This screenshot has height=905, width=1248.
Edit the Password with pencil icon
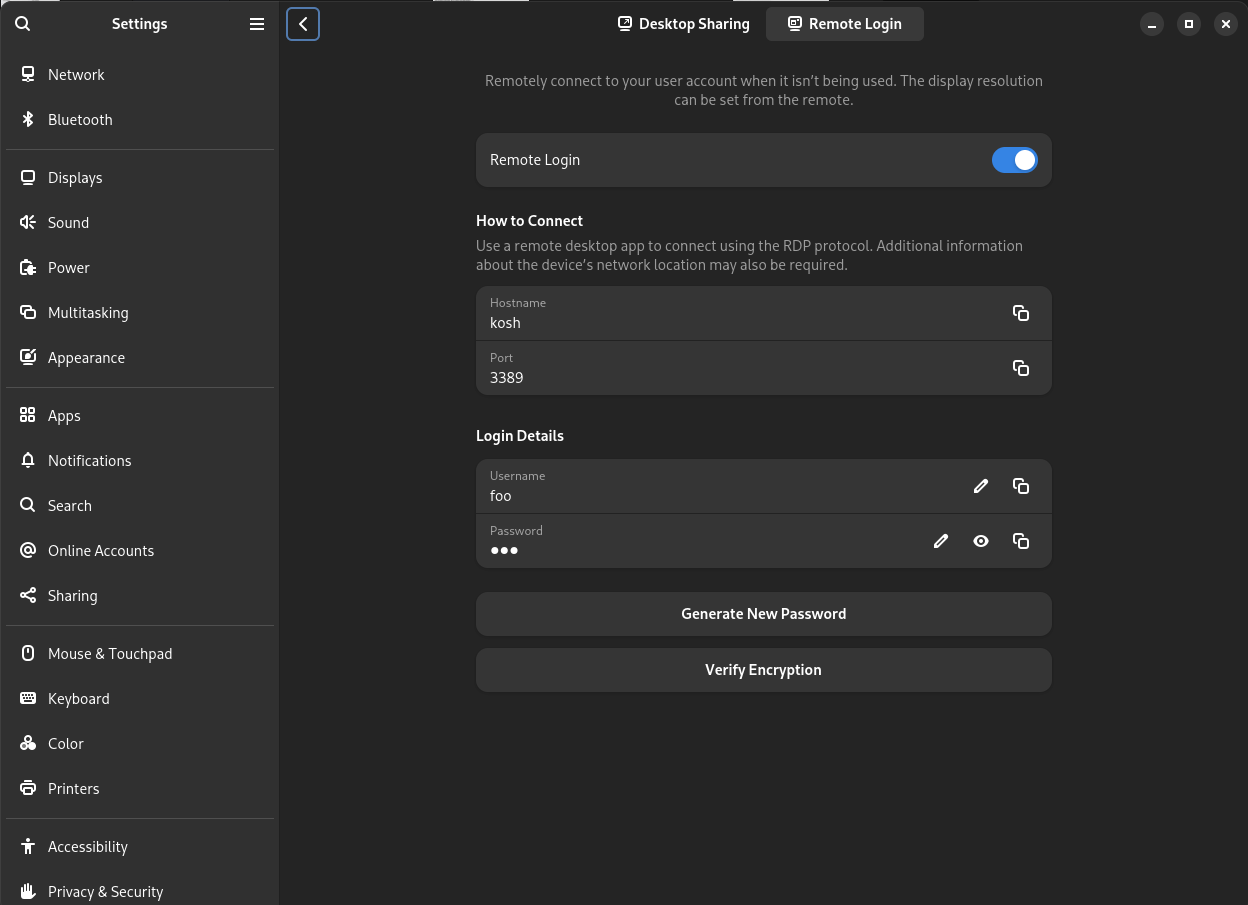tap(940, 541)
